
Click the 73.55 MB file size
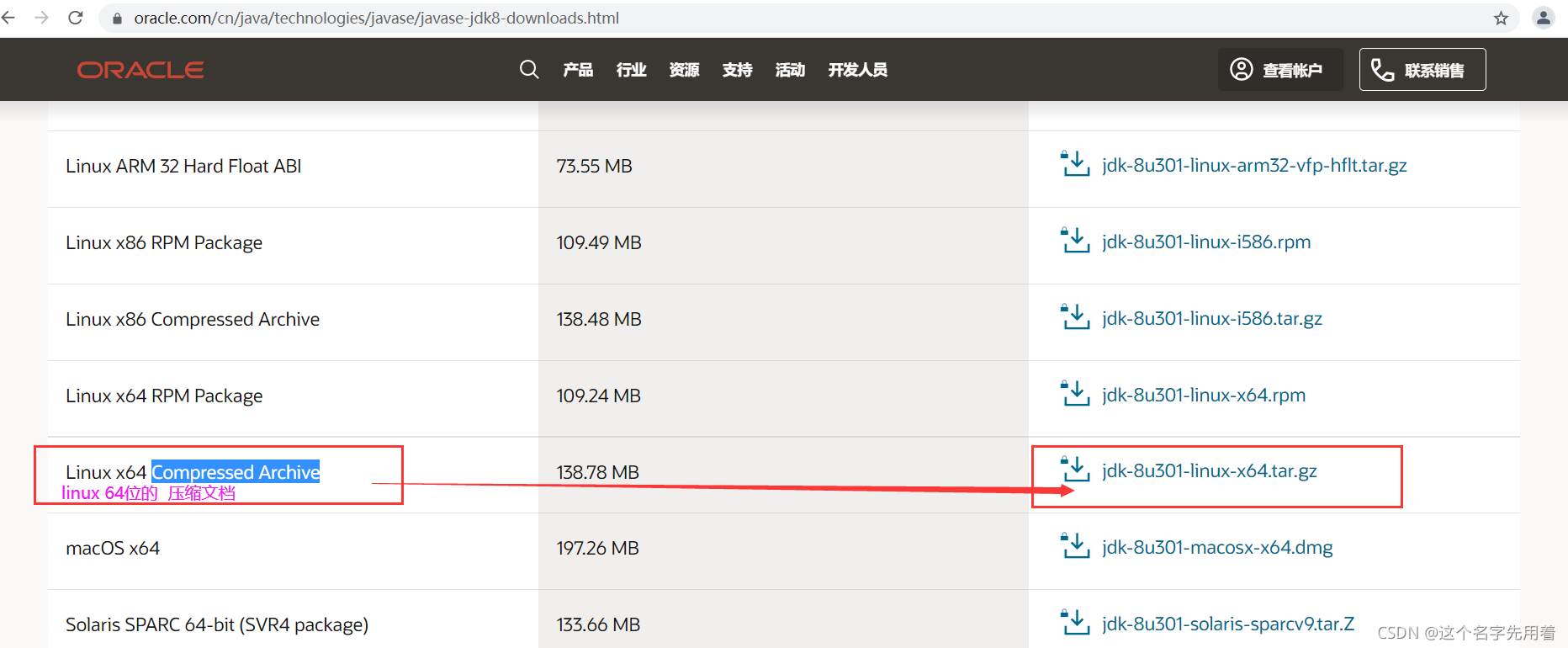tap(594, 167)
